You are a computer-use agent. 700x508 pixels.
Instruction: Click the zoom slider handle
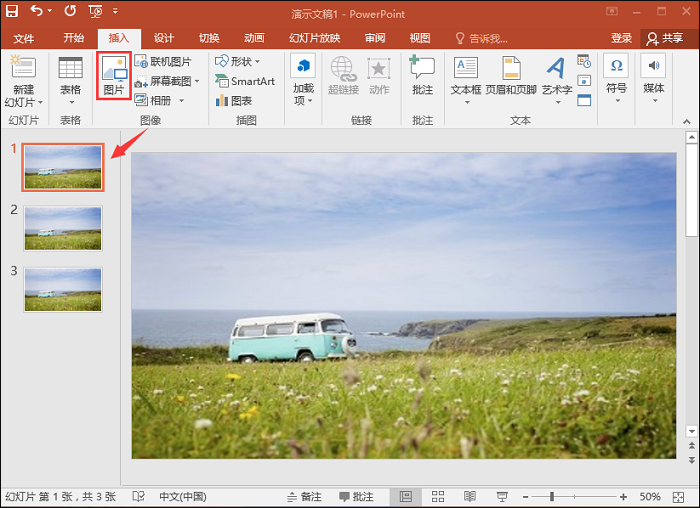(x=552, y=496)
